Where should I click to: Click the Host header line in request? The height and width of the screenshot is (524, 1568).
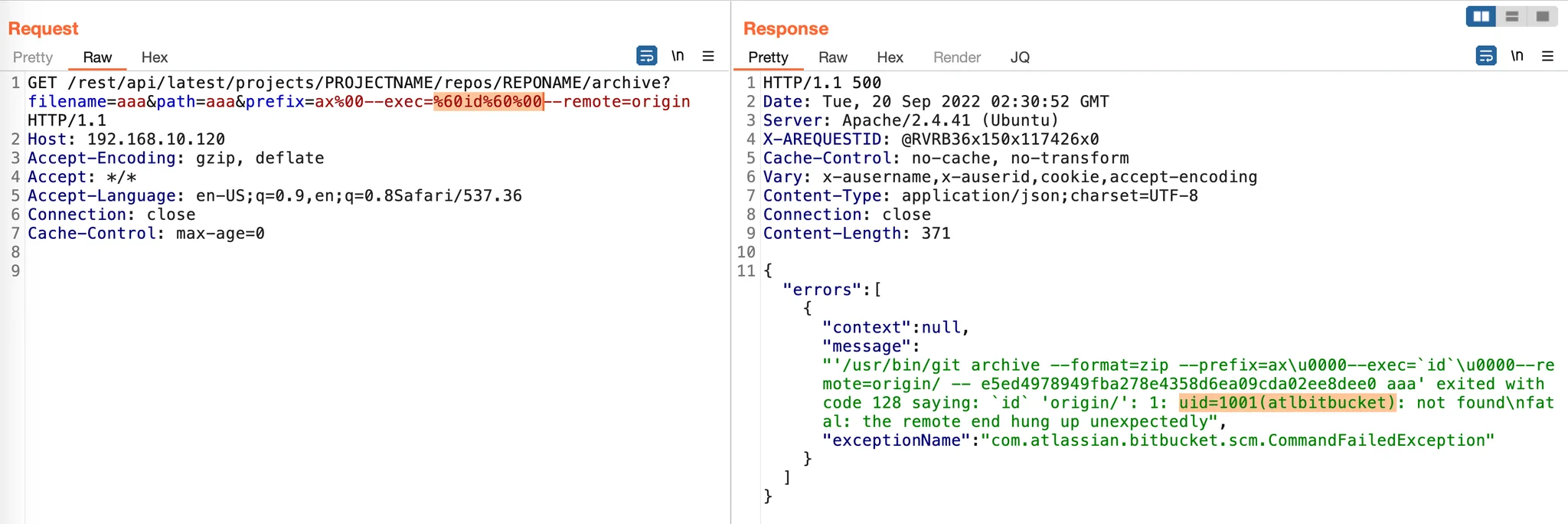pos(126,139)
